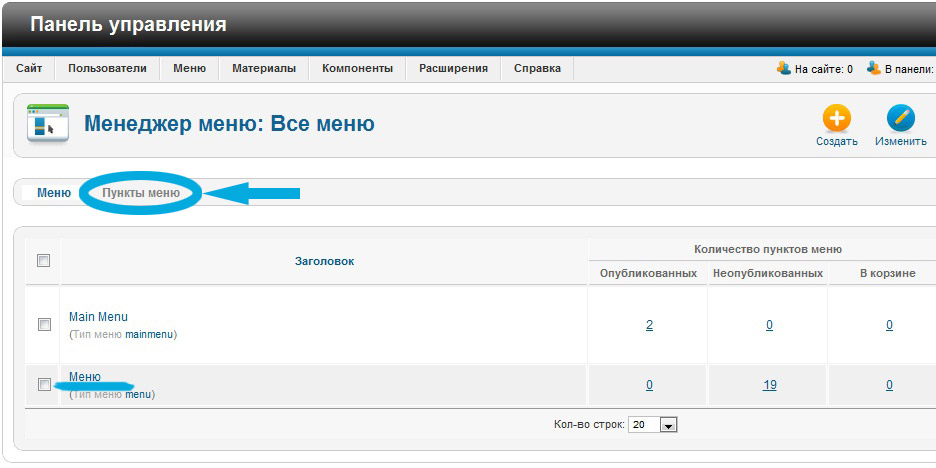
Task: Open the Сайт top menu
Action: (x=29, y=69)
